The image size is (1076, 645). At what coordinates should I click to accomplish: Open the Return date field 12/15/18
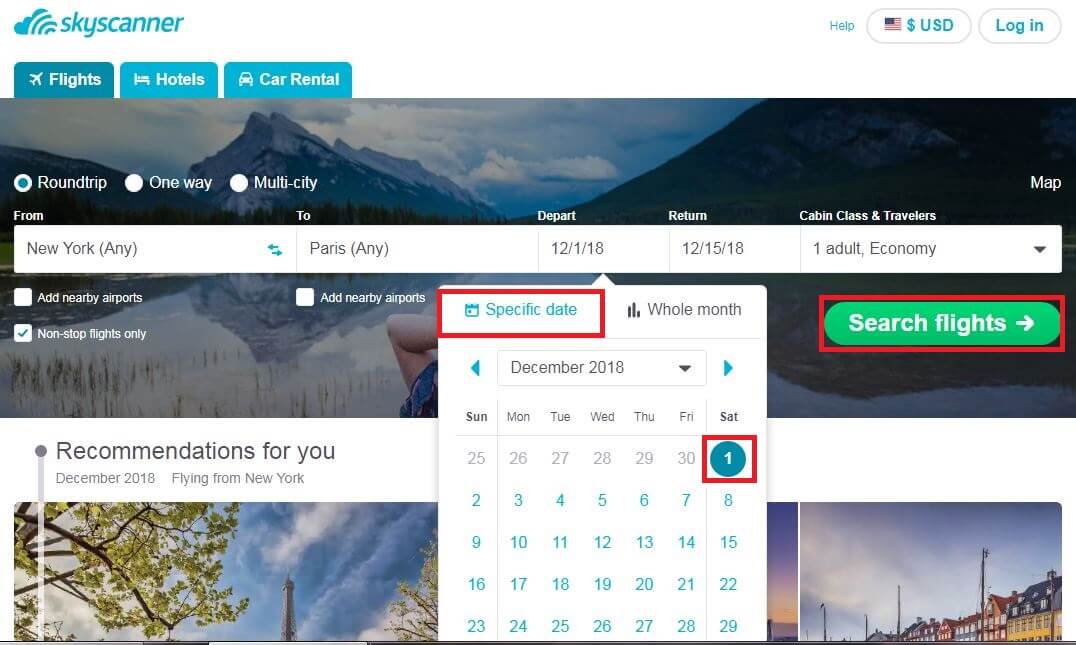pyautogui.click(x=734, y=248)
